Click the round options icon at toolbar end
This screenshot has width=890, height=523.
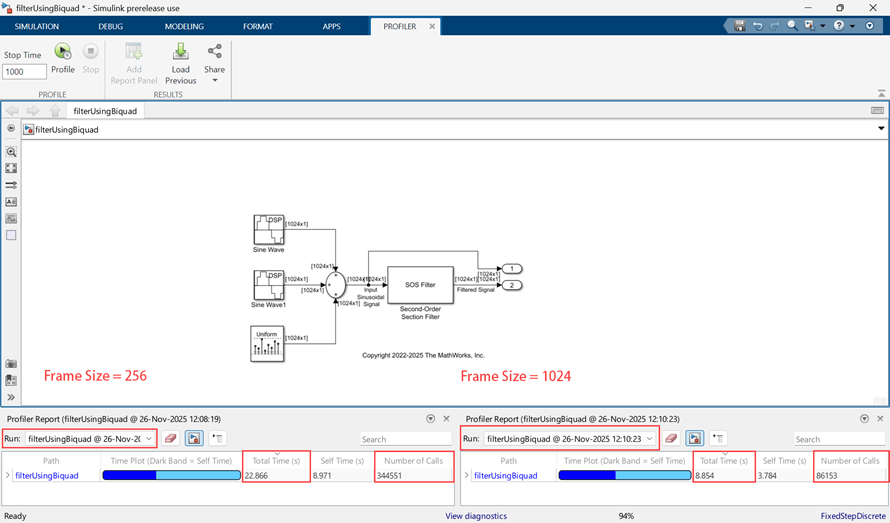870,26
